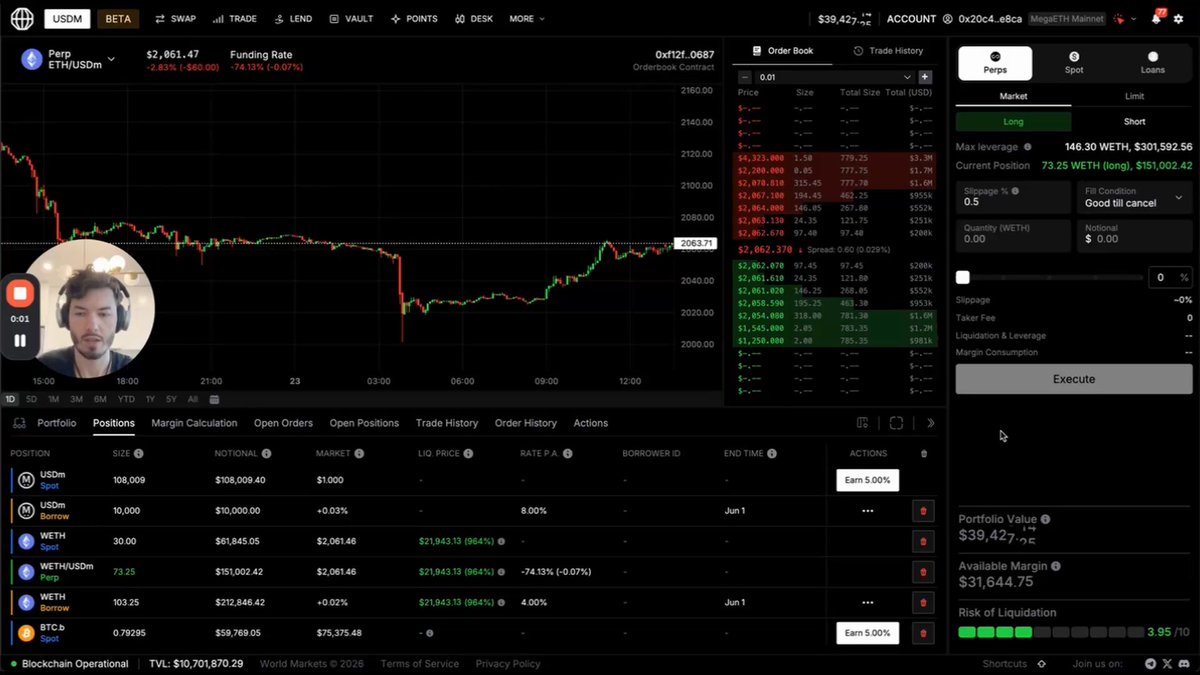Click the order book minus precision button
Screen dimensions: 1200x675
[744, 77]
